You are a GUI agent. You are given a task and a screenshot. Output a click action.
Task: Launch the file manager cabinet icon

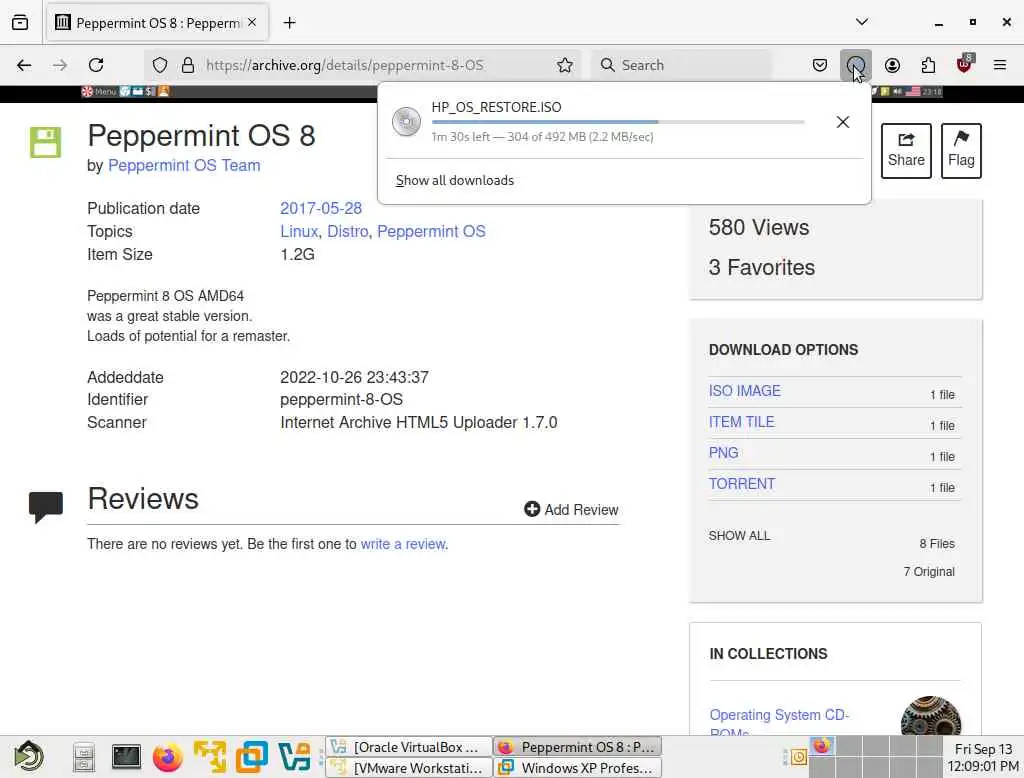tap(84, 758)
